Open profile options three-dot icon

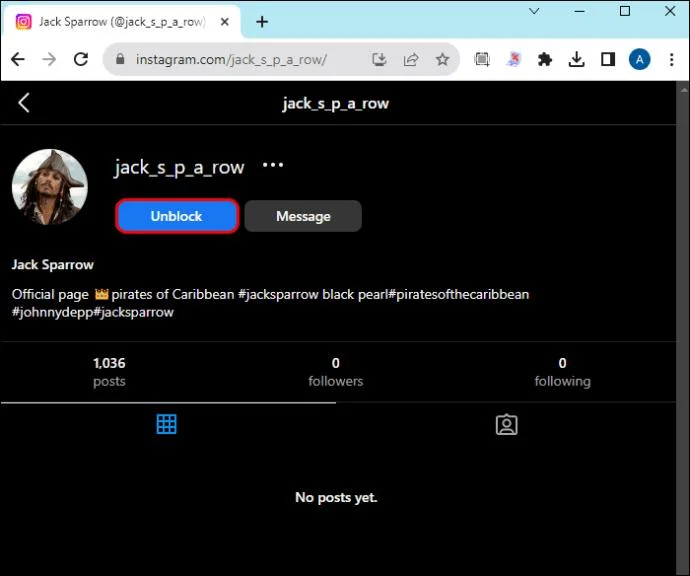[x=273, y=165]
